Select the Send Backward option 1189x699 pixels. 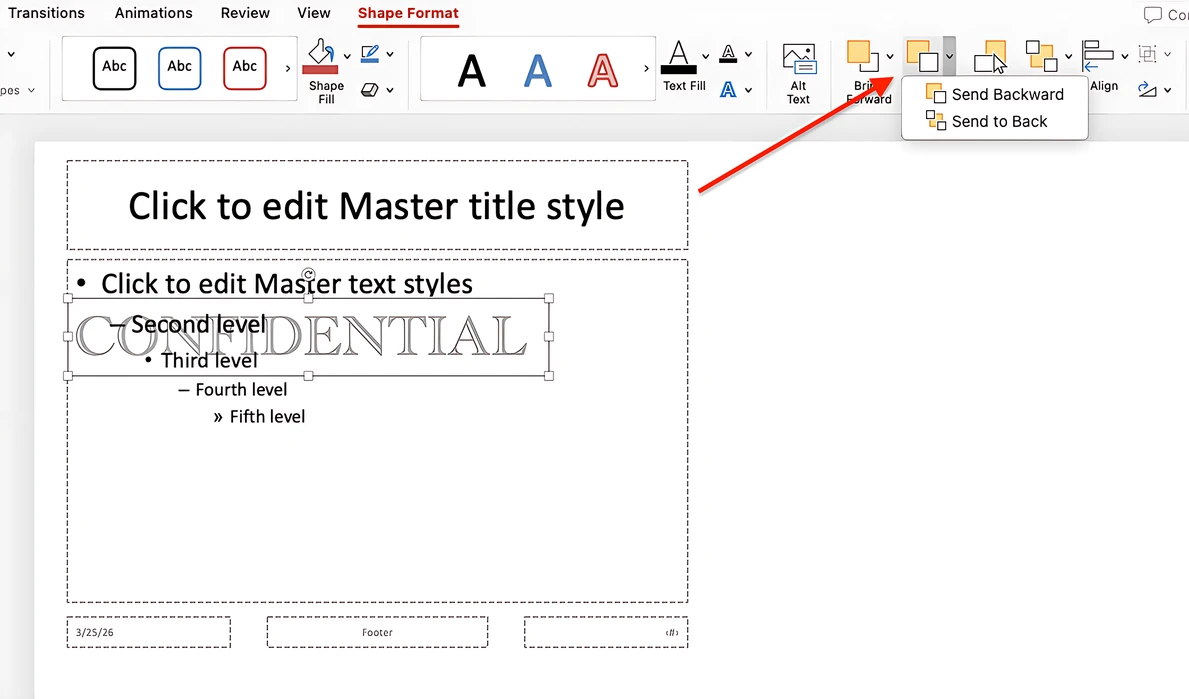(x=1004, y=94)
